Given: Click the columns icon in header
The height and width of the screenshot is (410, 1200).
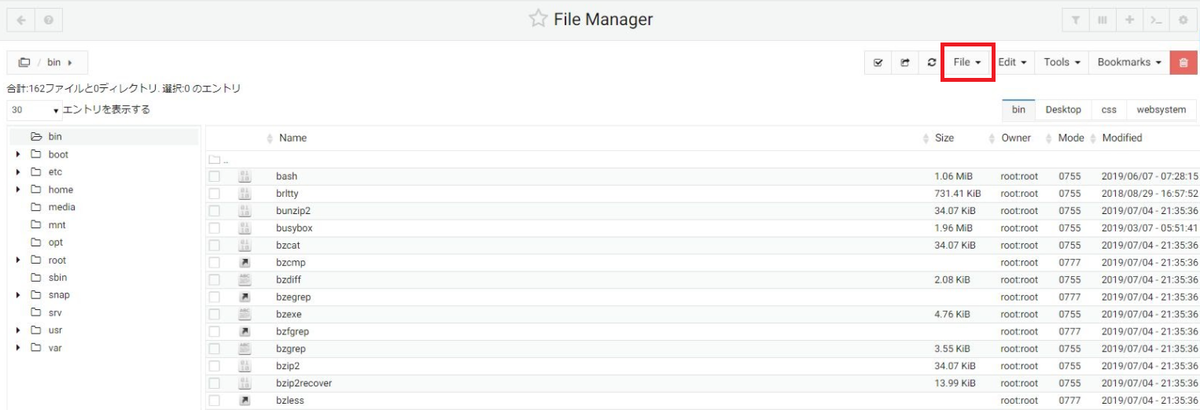Looking at the screenshot, I should click(1102, 19).
